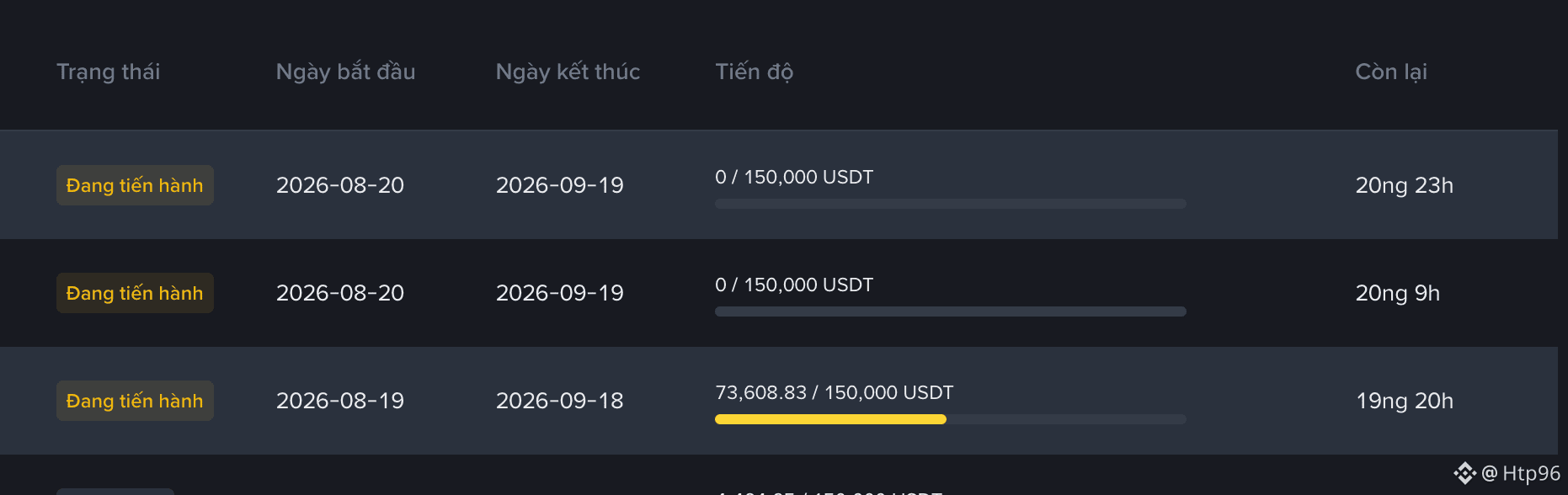Click the 19ng 20h remaining time
The height and width of the screenshot is (495, 1568).
tap(1404, 401)
